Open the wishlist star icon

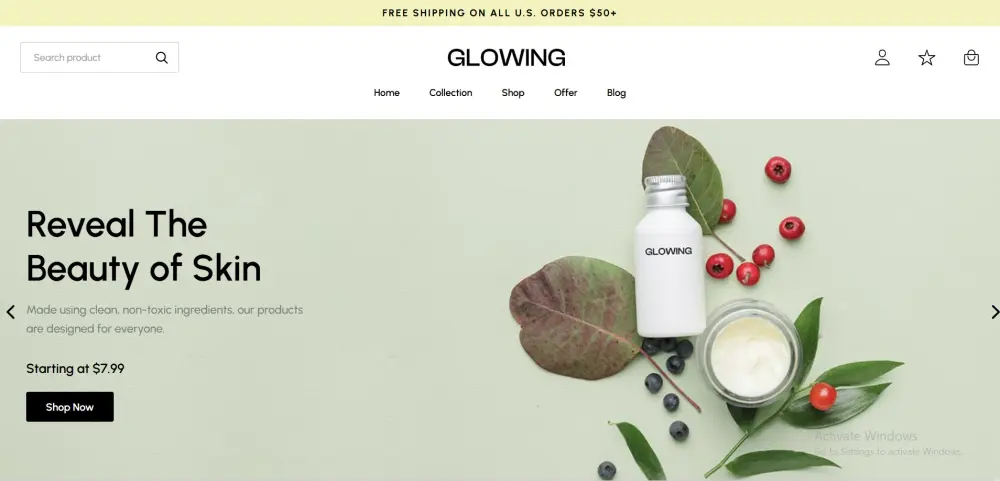click(x=927, y=58)
